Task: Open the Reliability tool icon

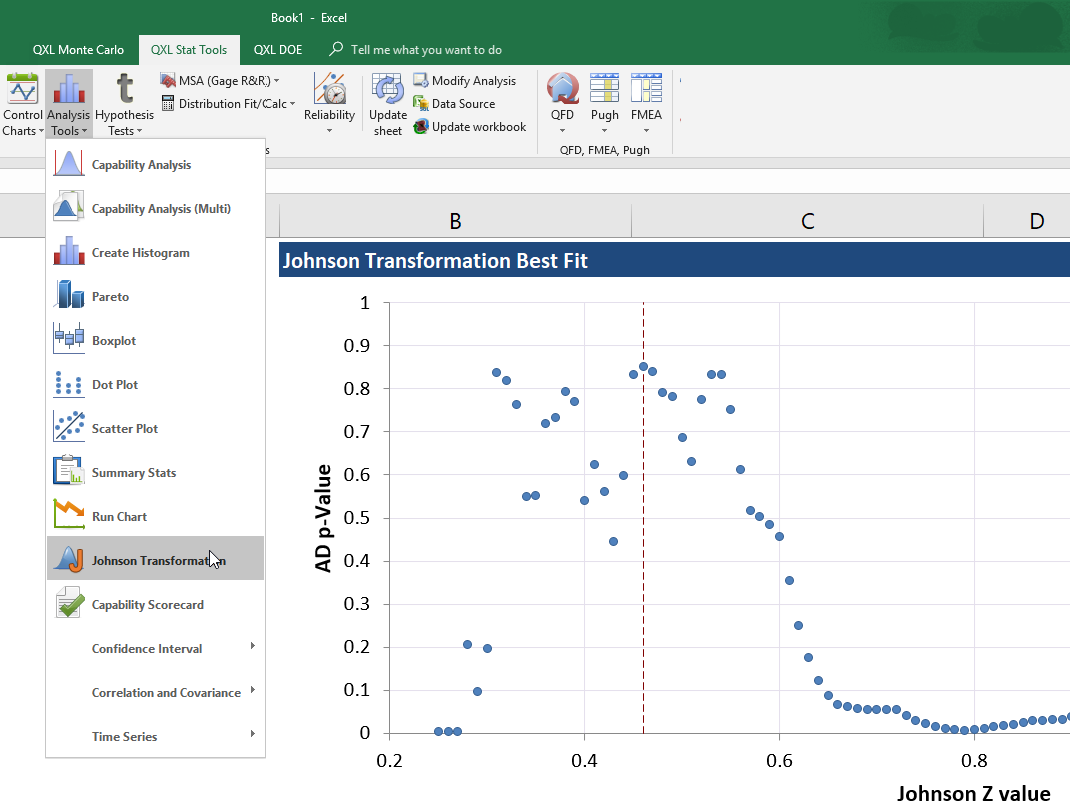Action: pos(330,89)
